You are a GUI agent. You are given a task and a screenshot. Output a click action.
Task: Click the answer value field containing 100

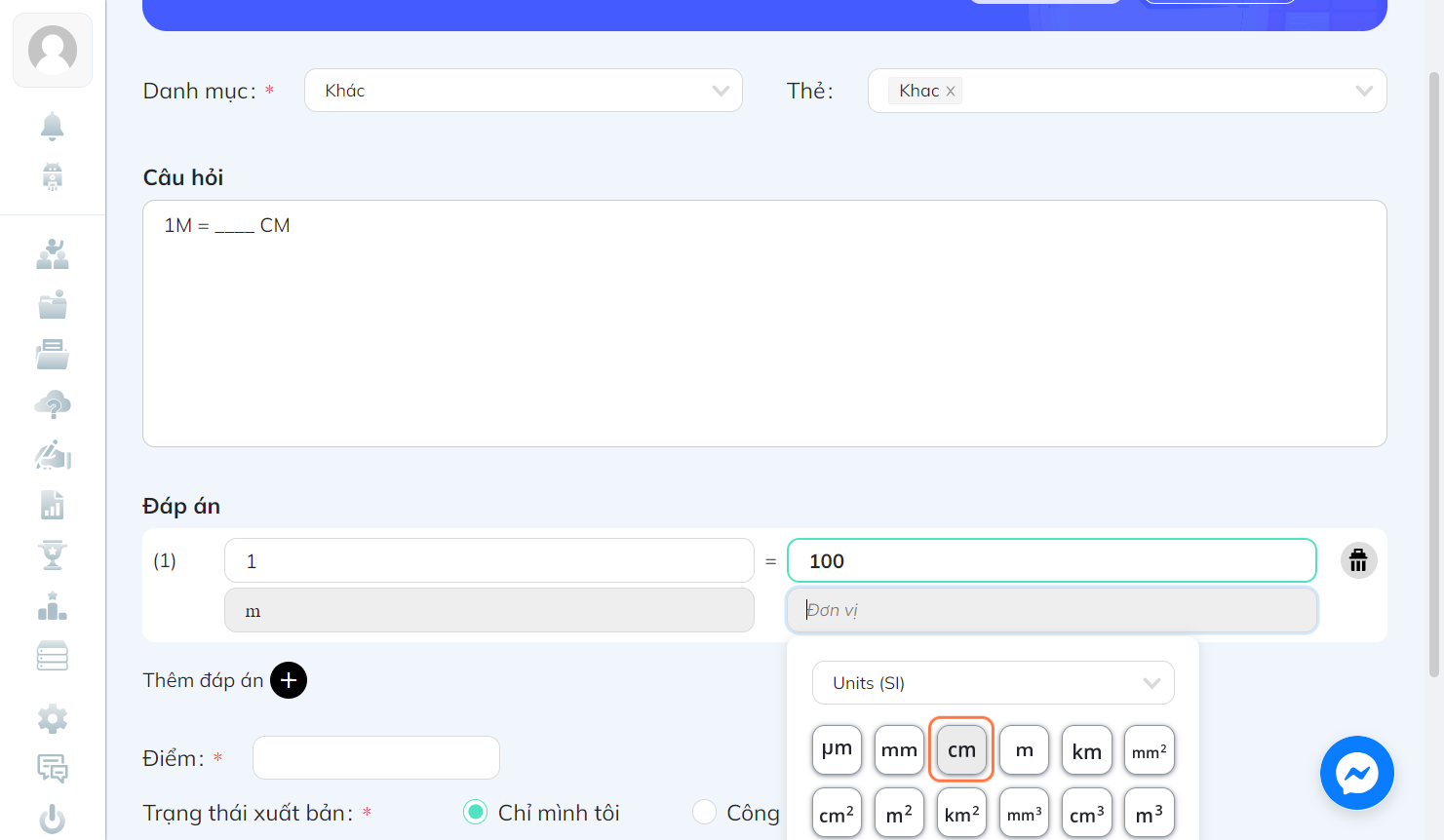point(1052,560)
